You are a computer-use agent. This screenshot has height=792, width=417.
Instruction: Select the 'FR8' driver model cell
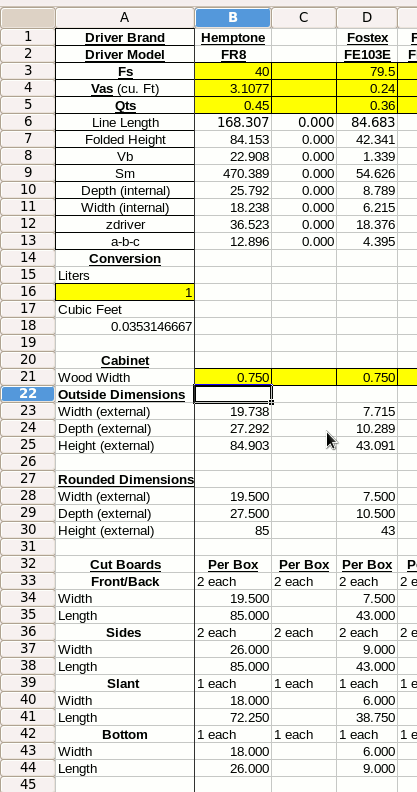pos(233,55)
